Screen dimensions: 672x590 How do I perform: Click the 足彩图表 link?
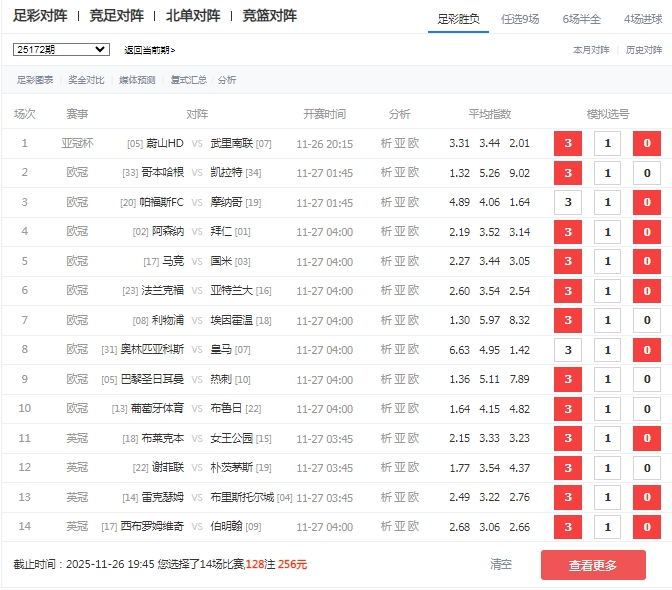point(35,80)
